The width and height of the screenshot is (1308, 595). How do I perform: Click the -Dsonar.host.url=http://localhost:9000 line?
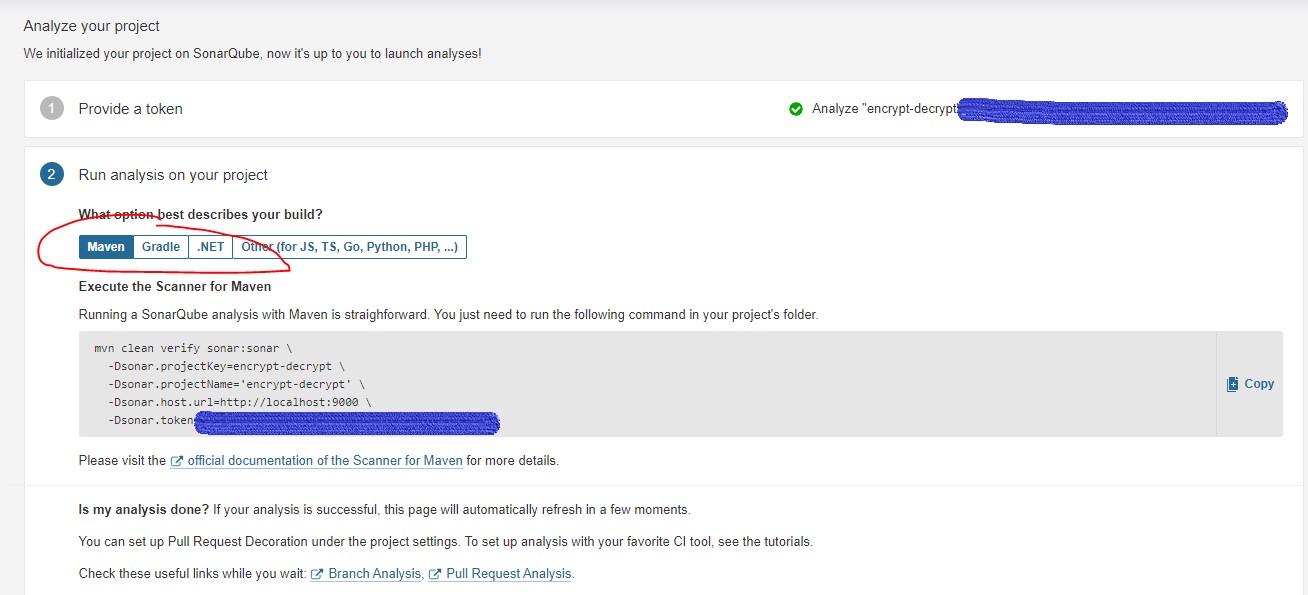click(x=240, y=402)
